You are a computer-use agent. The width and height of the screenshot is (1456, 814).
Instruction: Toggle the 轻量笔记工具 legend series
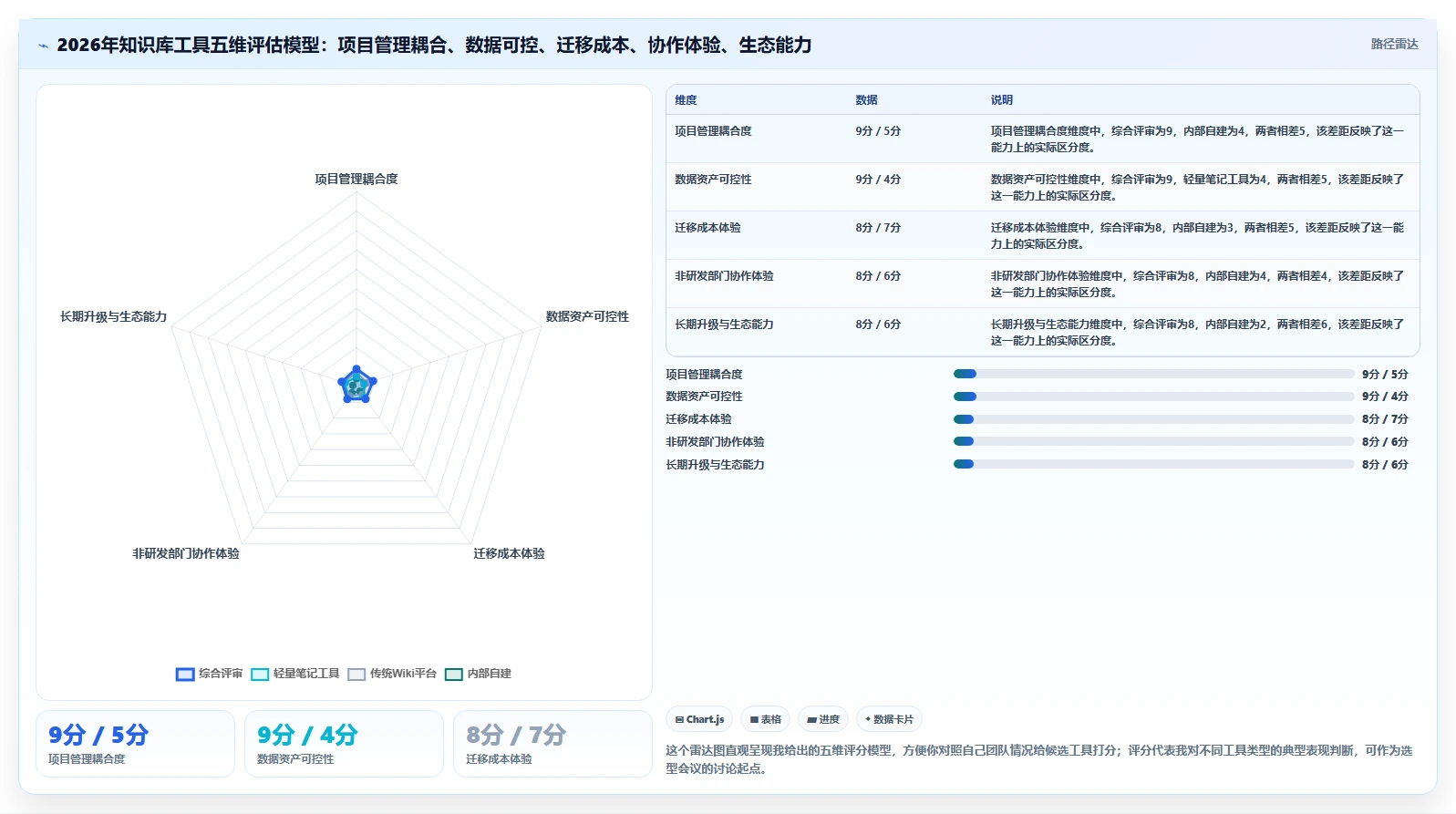coord(294,674)
